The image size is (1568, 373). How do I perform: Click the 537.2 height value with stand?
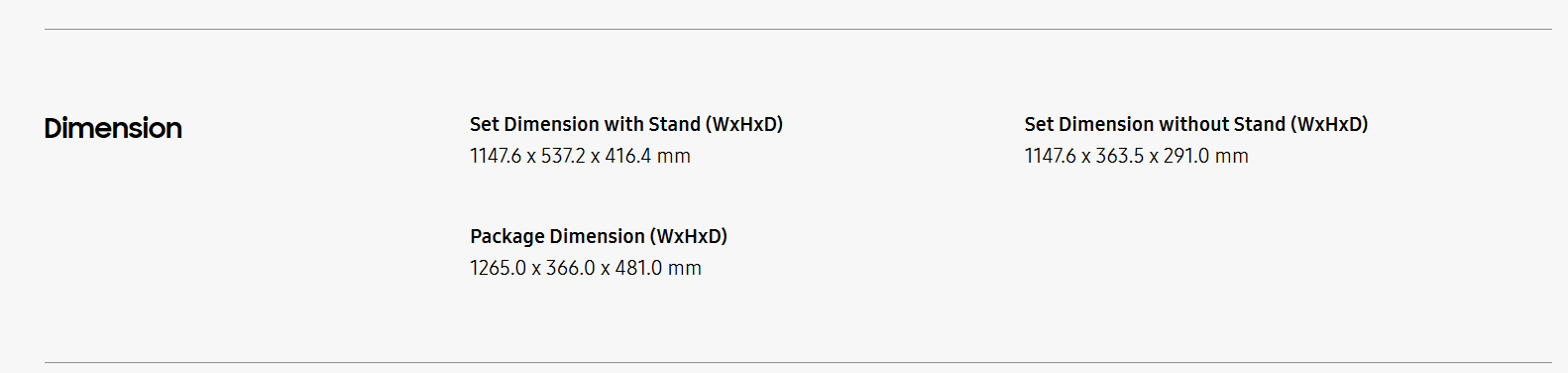[x=563, y=156]
